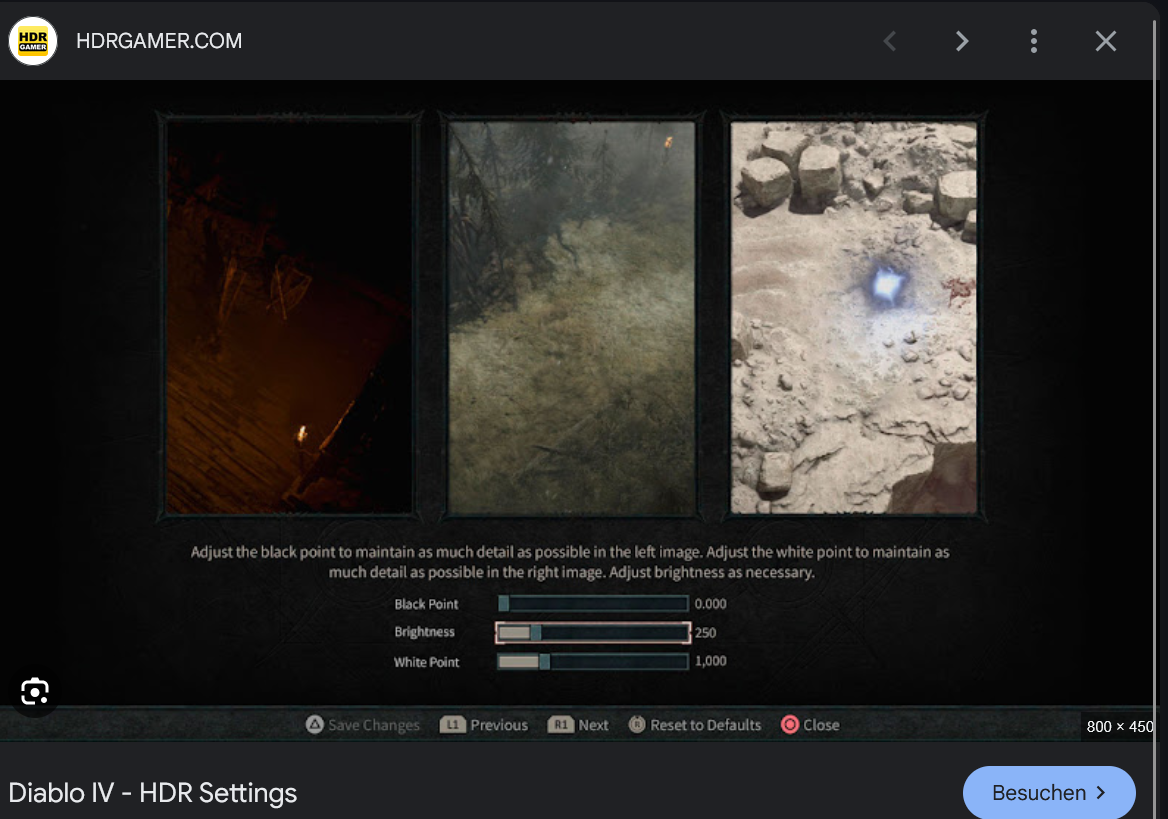Open the three-dot more options menu
This screenshot has height=819, width=1168.
click(x=1034, y=41)
